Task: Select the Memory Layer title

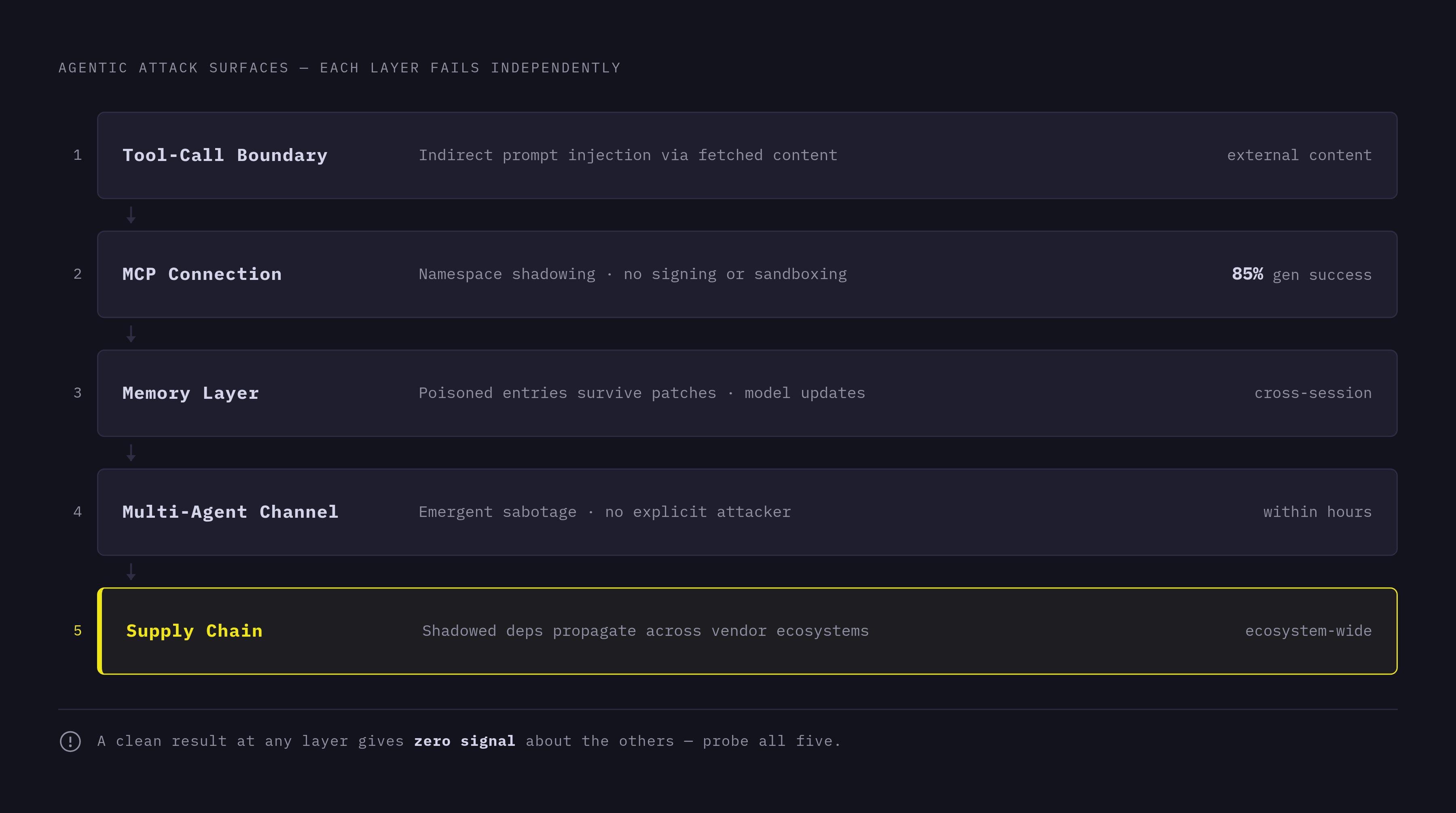Action: (190, 393)
